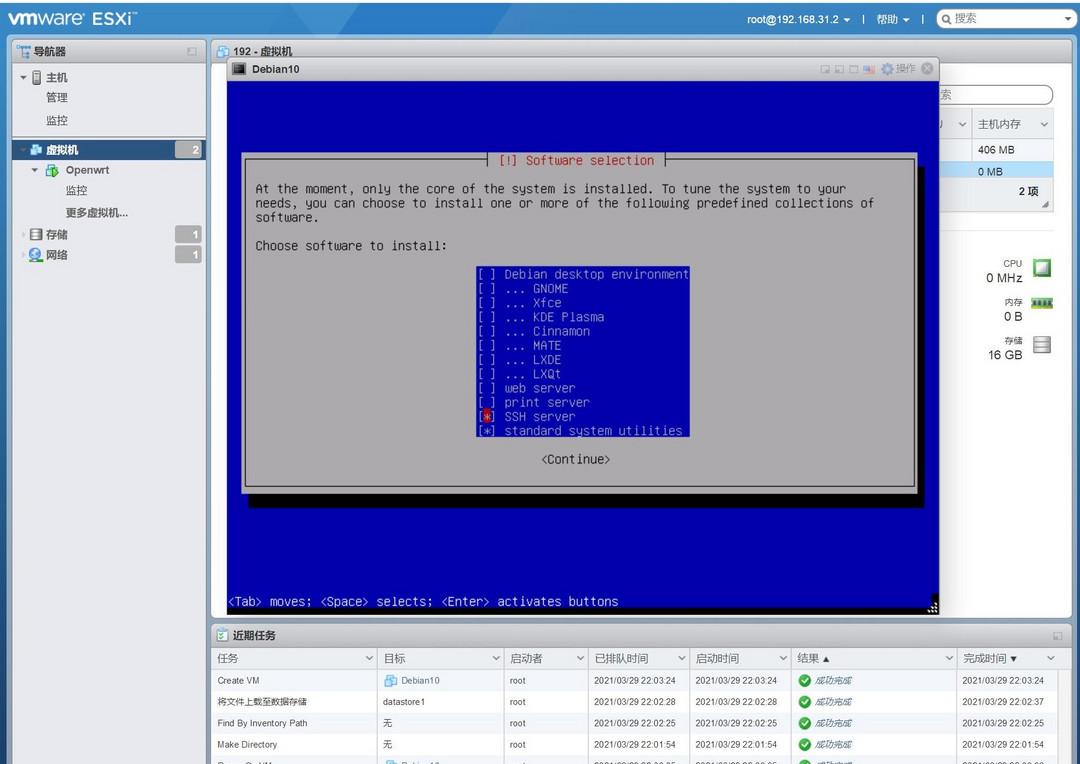Viewport: 1080px width, 764px height.
Task: Click the Recent Tasks panel icon
Action: (222, 635)
